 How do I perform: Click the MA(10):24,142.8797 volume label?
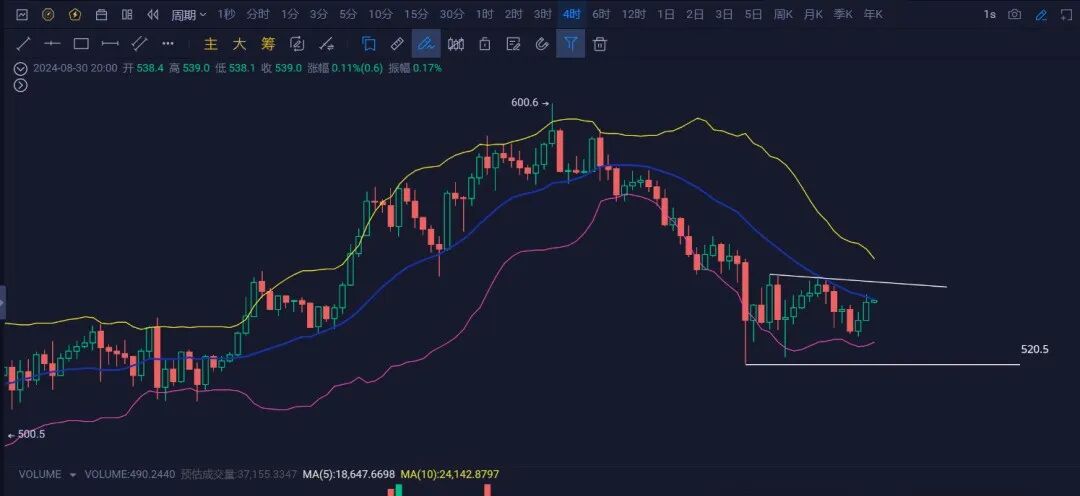450,475
